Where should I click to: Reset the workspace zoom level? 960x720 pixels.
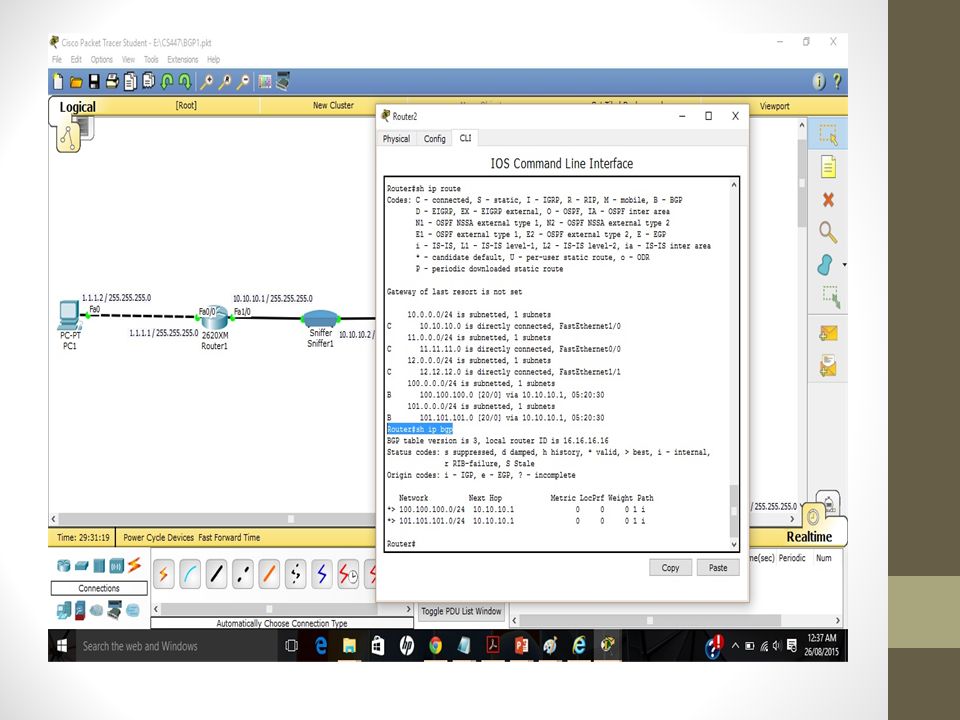click(225, 81)
